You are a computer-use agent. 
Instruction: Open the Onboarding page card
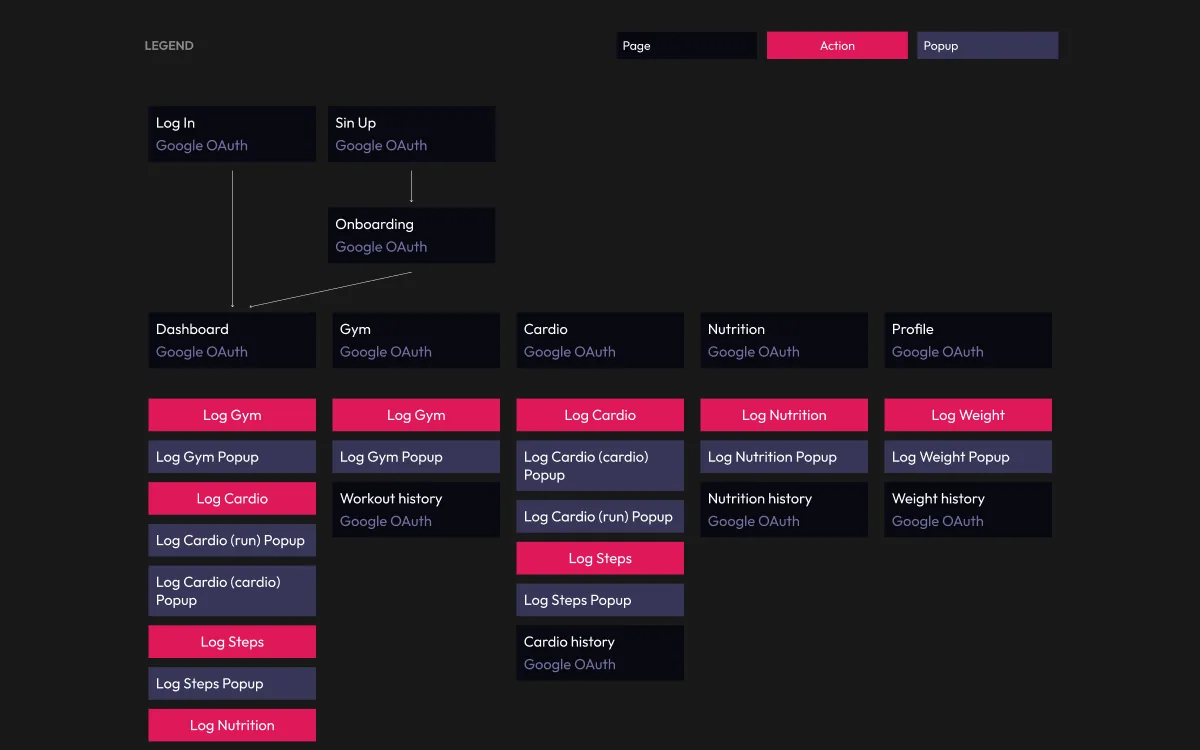point(412,235)
